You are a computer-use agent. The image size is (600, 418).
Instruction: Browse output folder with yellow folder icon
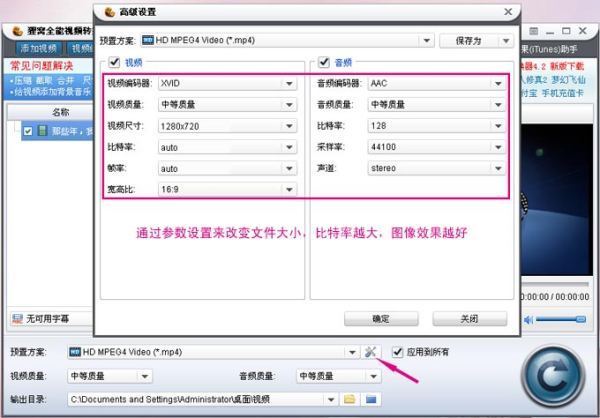tap(350, 399)
